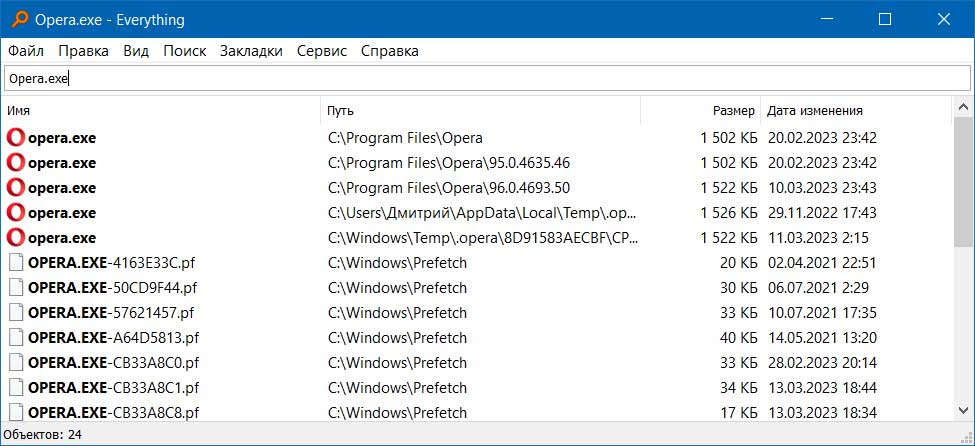This screenshot has width=975, height=446.
Task: Select file name OPERA.EXE-57621457.pf
Action: tap(111, 312)
